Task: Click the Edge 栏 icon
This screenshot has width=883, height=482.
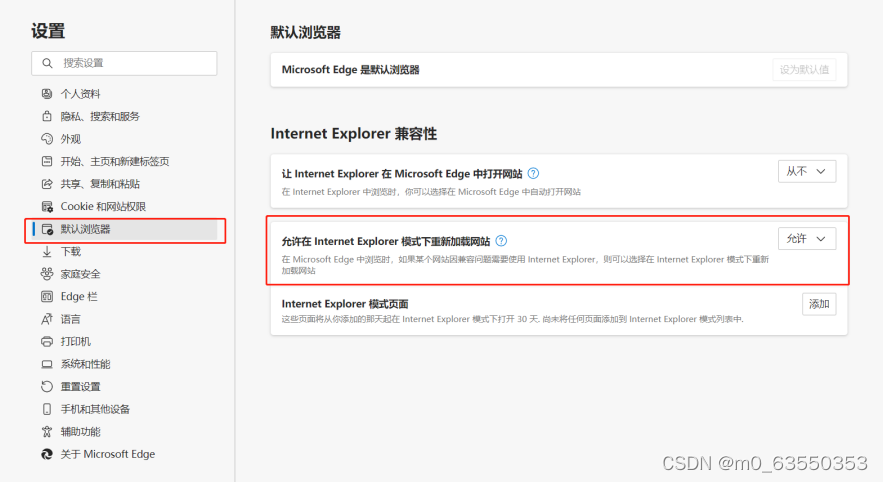Action: coord(47,296)
